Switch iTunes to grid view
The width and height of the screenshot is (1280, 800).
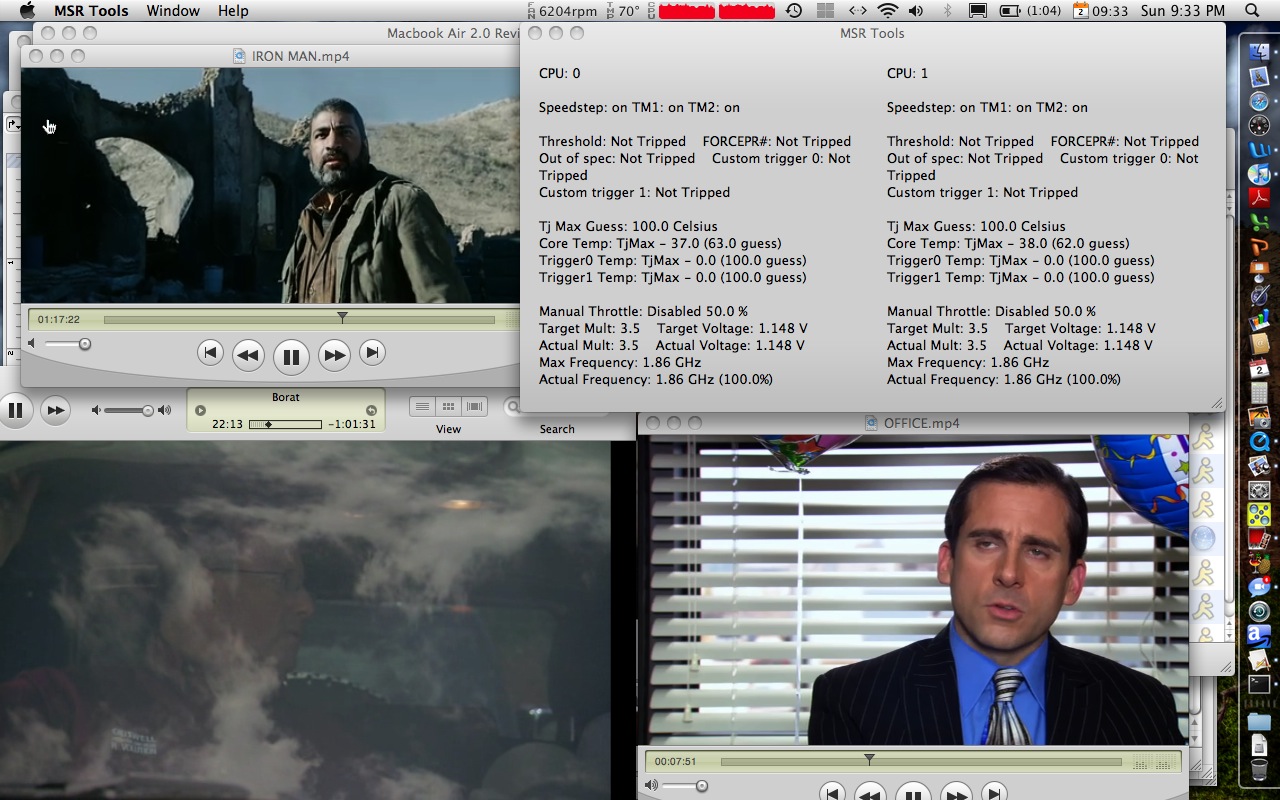448,406
